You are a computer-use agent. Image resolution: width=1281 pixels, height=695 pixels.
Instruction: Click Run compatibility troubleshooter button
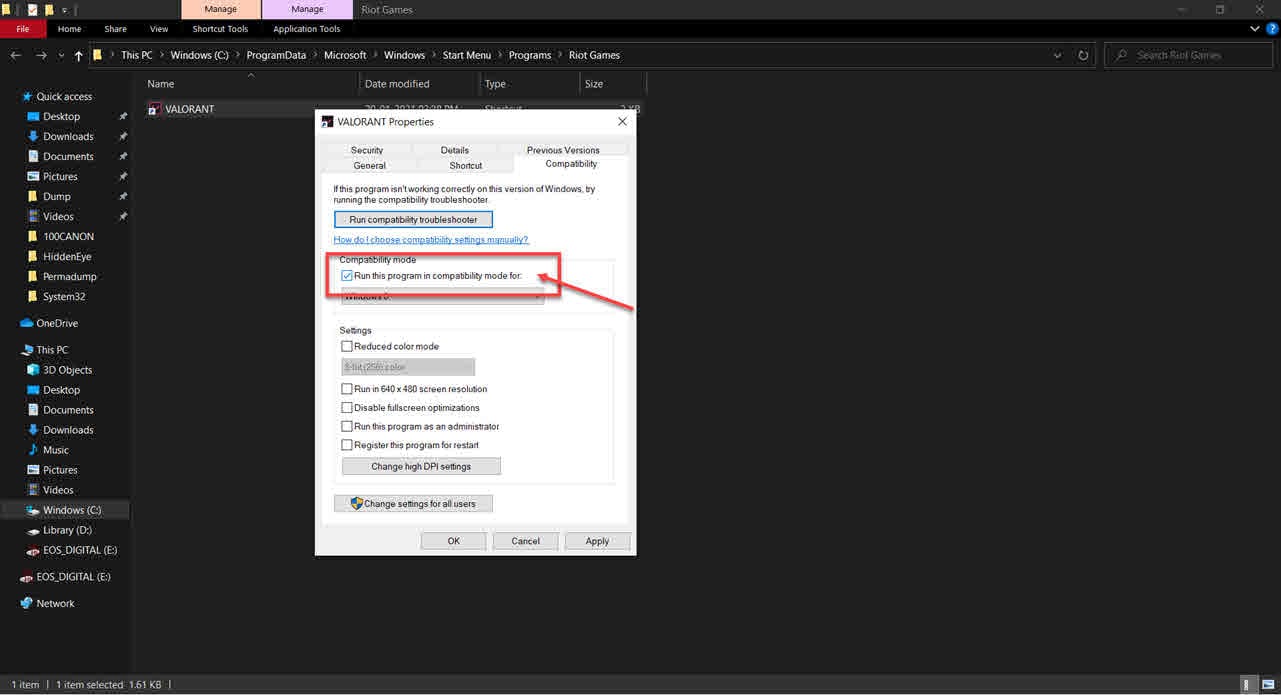(413, 220)
